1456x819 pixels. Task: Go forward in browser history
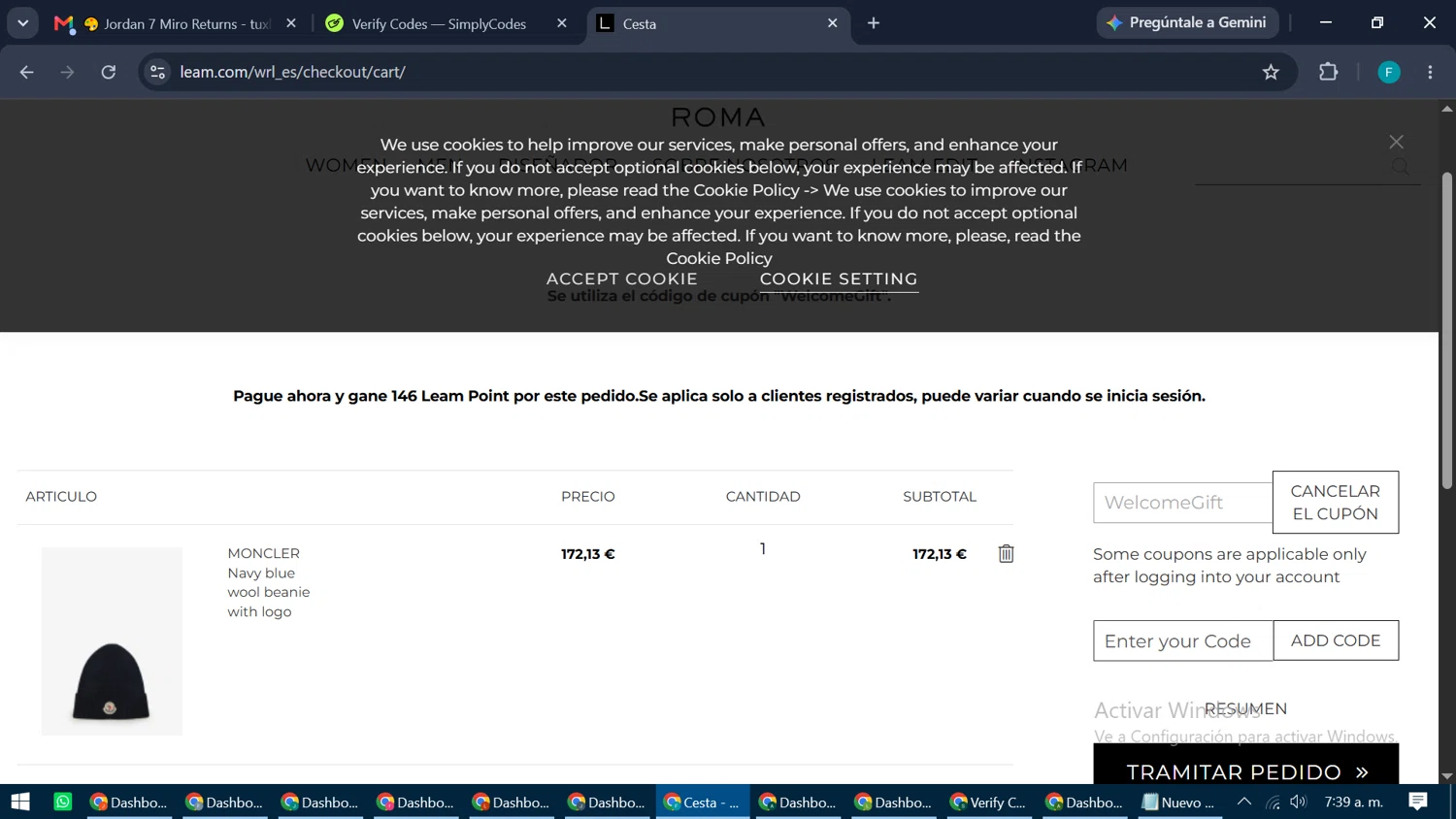(67, 72)
